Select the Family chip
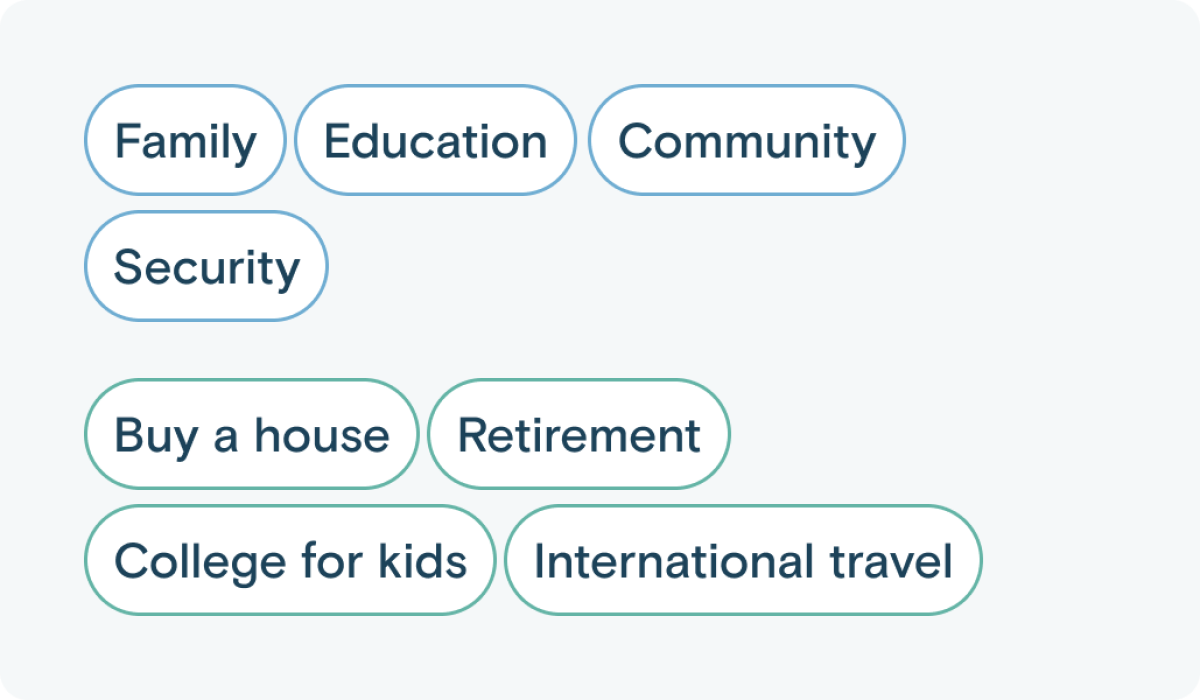Screen dimensions: 1200x700 point(185,141)
